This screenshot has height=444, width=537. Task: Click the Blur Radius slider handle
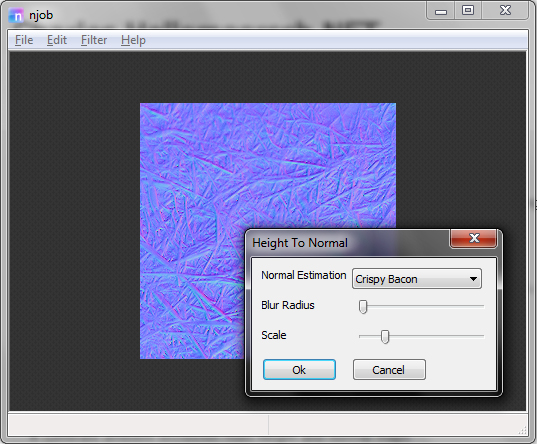point(363,307)
